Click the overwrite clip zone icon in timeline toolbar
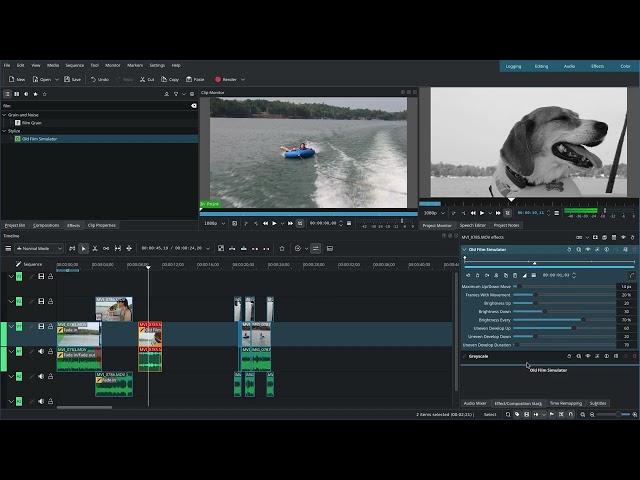Viewport: 640px width, 480px height. (x=243, y=248)
